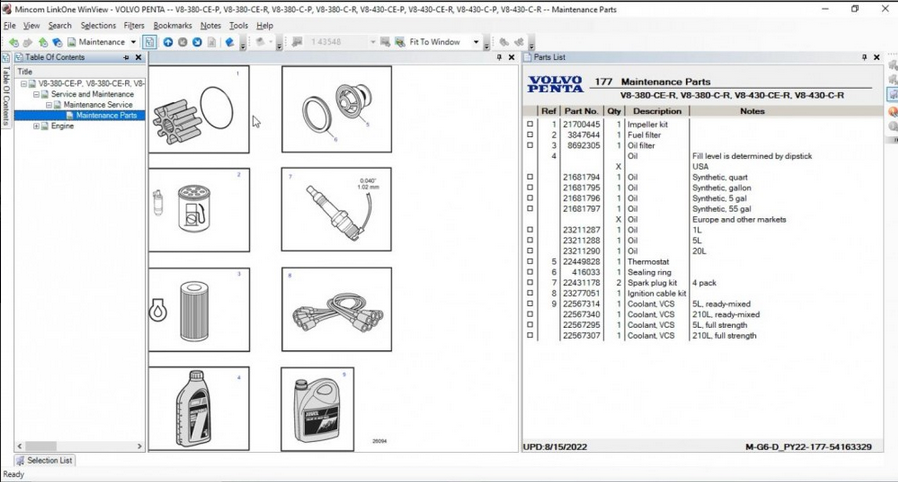Viewport: 898px width, 482px height.
Task: Click the Notes column header
Action: tap(752, 111)
